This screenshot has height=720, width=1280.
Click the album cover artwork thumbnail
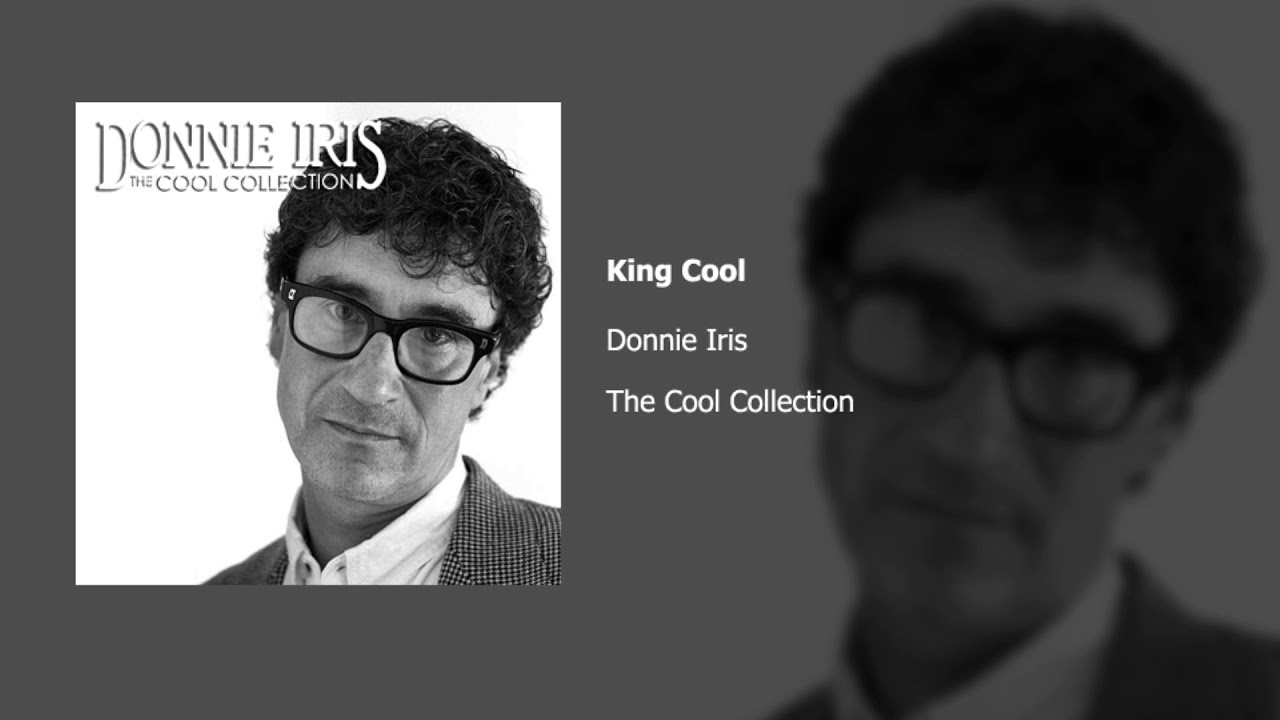pyautogui.click(x=318, y=343)
